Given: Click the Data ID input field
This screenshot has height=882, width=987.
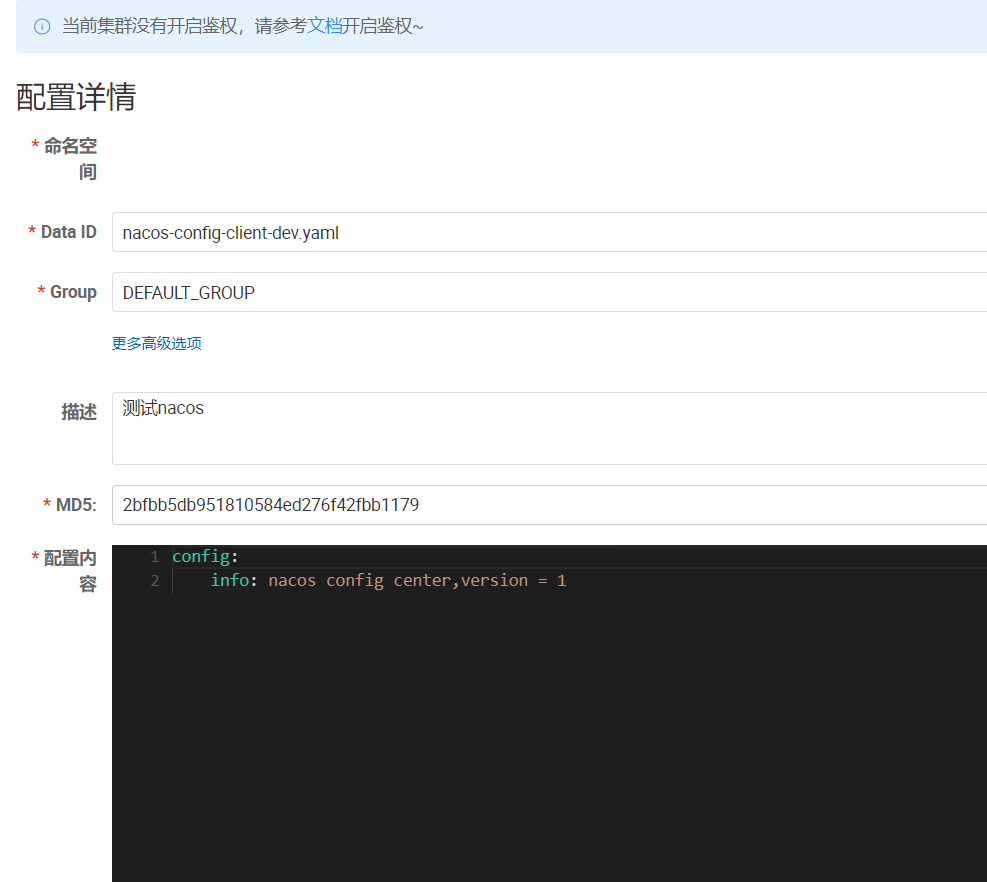Looking at the screenshot, I should point(550,232).
